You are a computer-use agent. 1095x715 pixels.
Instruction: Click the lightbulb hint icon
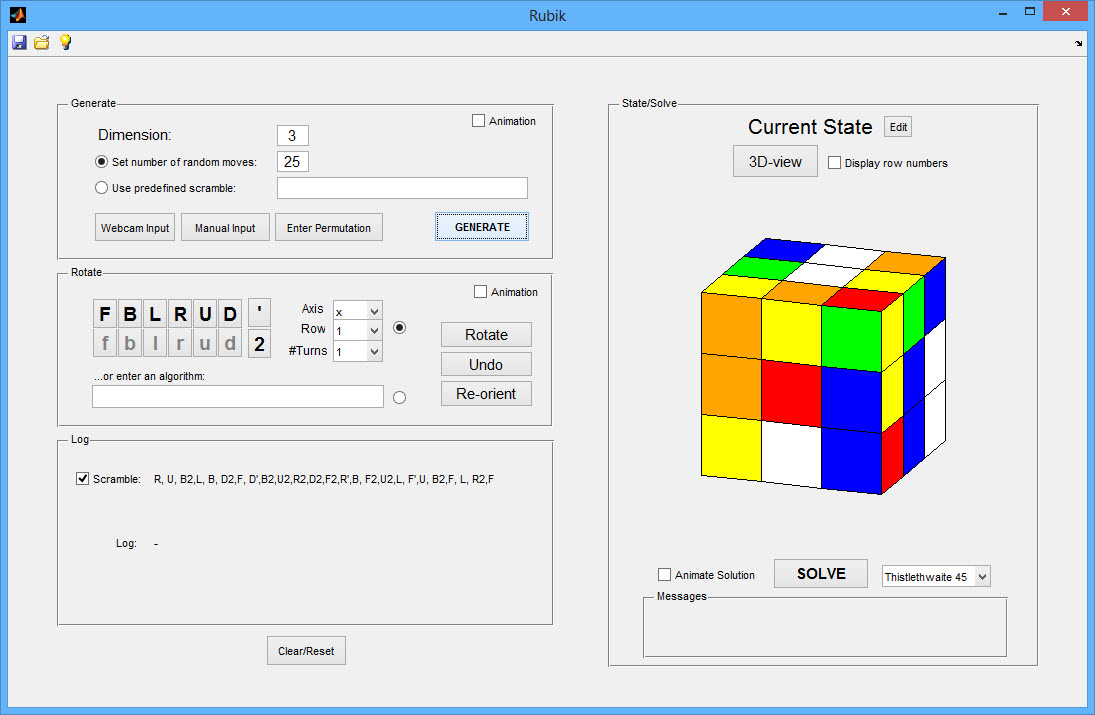(x=65, y=42)
